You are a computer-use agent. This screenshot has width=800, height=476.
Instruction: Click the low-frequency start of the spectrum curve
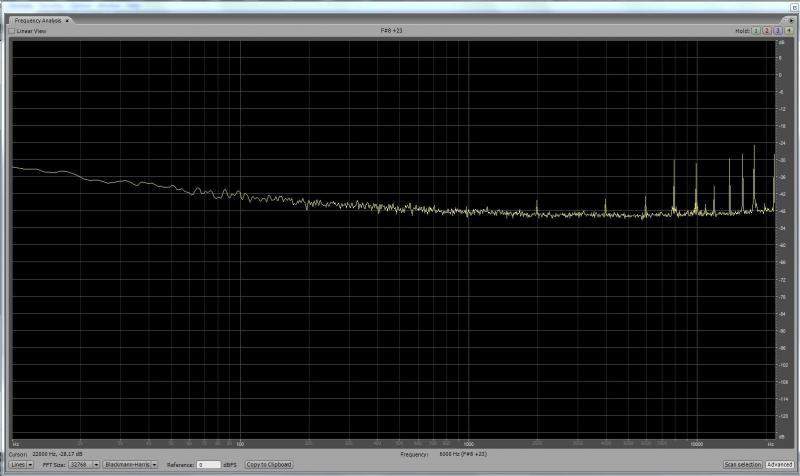click(13, 167)
